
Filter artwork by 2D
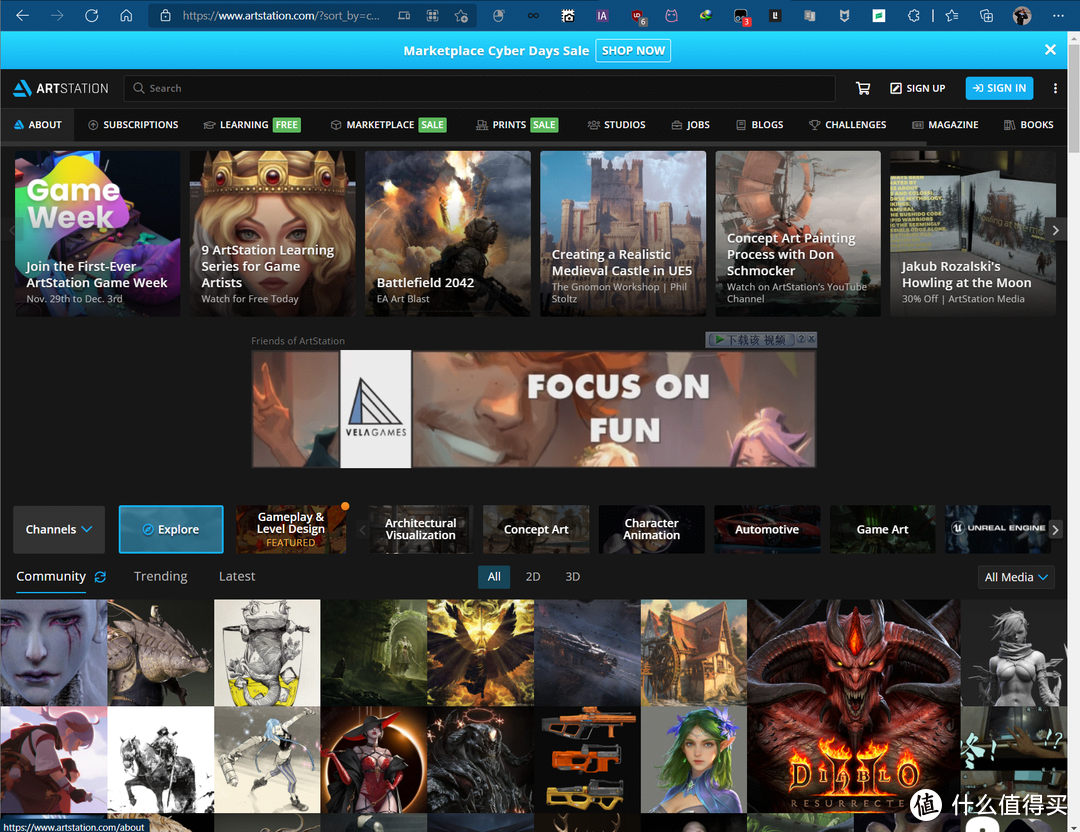[x=533, y=576]
